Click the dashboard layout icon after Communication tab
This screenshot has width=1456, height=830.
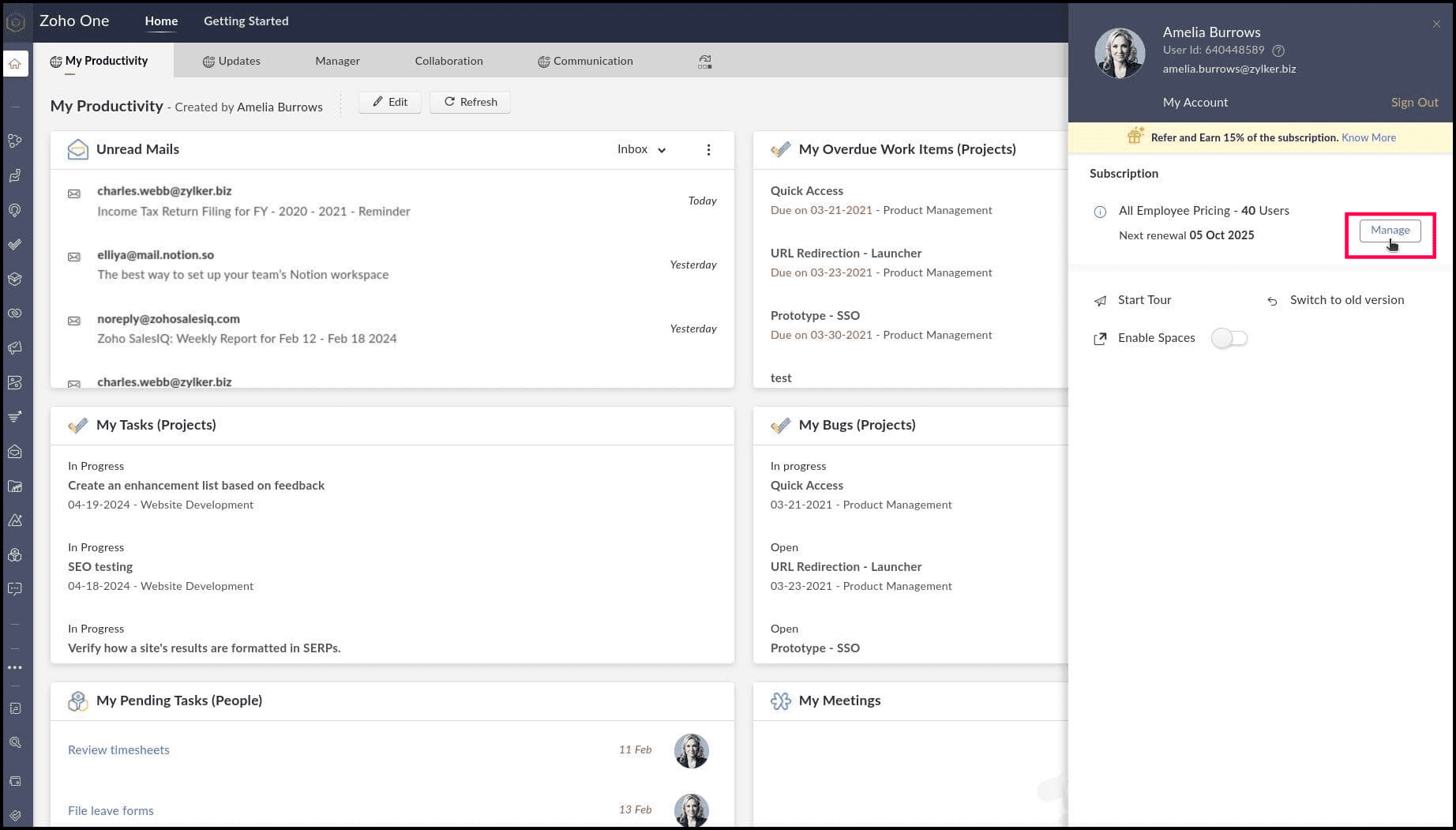click(705, 62)
